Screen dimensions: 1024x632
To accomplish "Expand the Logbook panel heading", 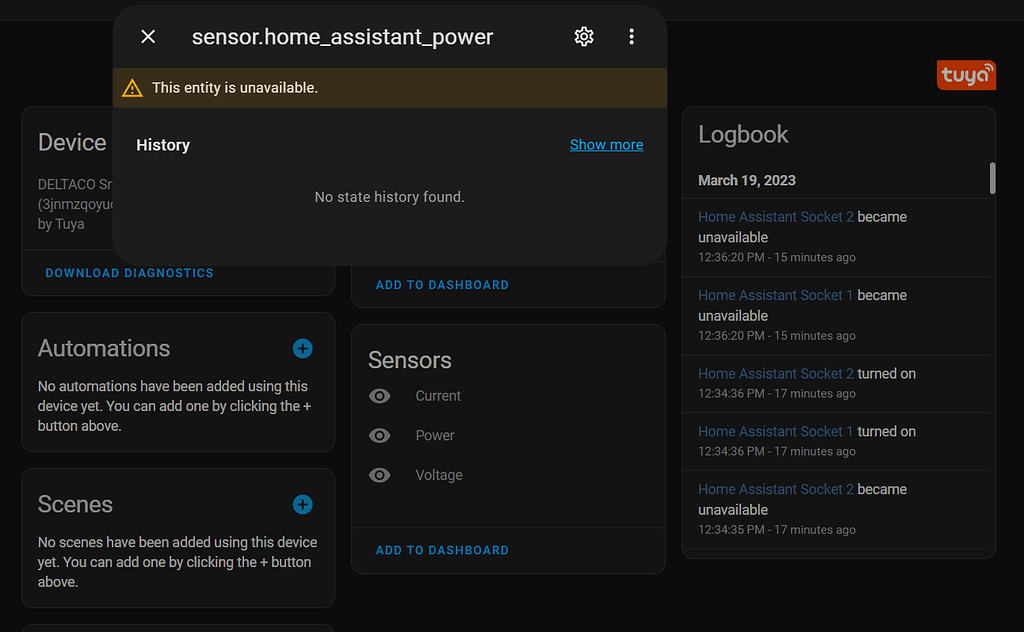I will [x=744, y=134].
